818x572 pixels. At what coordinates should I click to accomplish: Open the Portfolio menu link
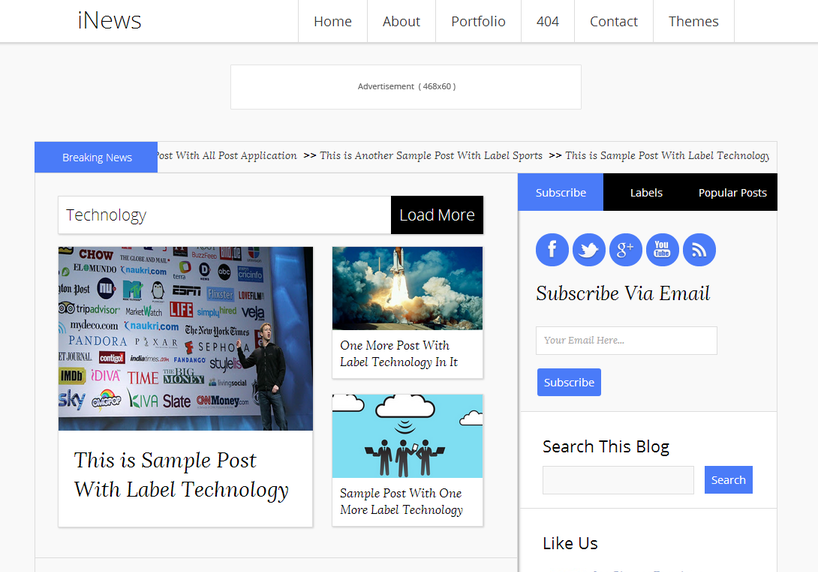[x=478, y=21]
